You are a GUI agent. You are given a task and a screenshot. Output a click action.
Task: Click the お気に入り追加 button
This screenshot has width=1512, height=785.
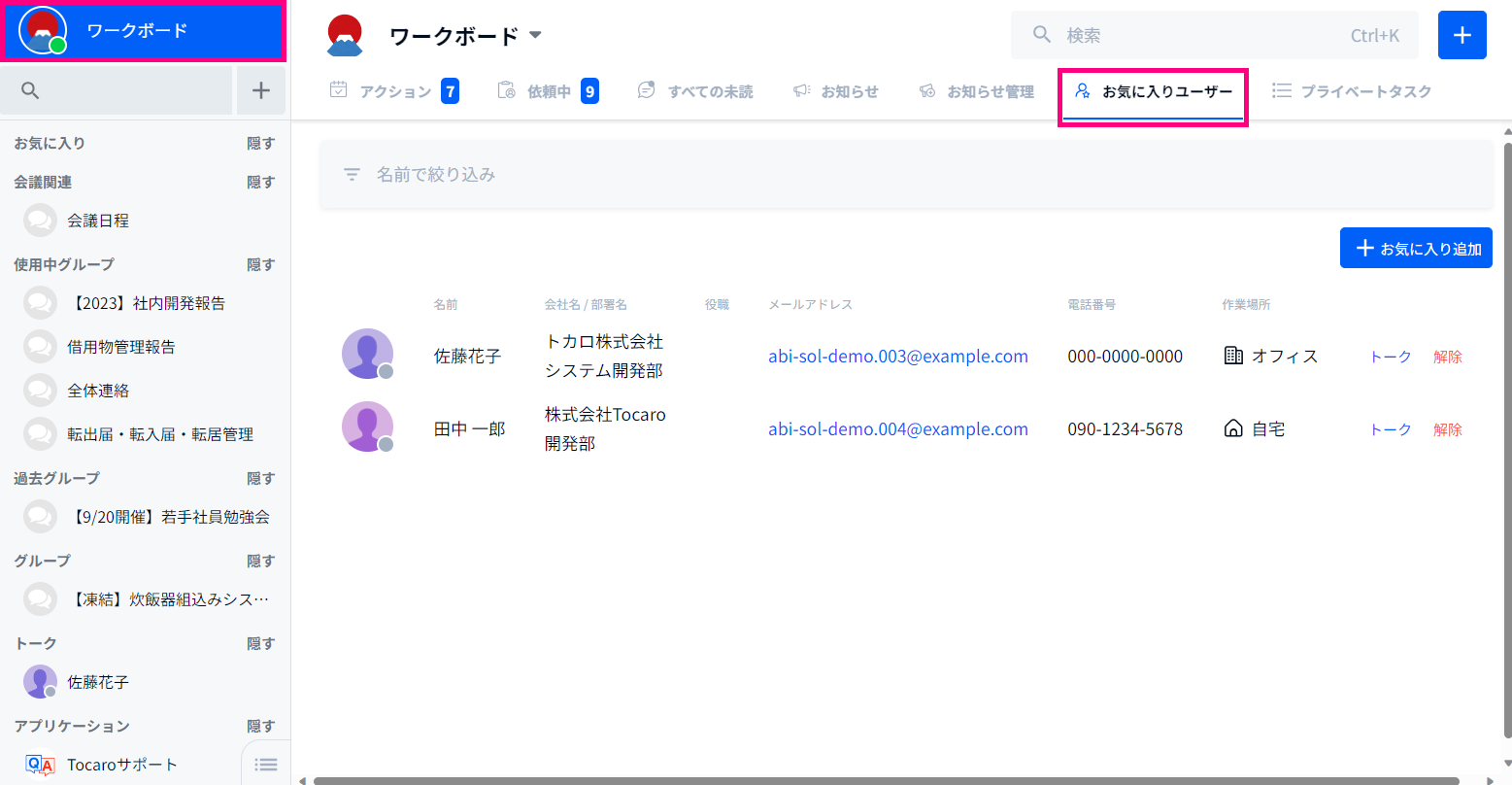pyautogui.click(x=1415, y=247)
